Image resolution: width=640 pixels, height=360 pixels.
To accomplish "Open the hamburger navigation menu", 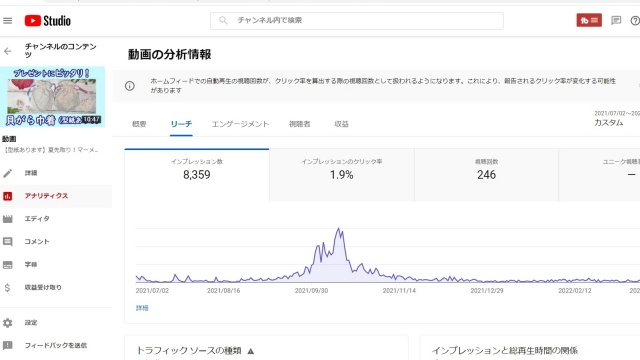I will 7,21.
